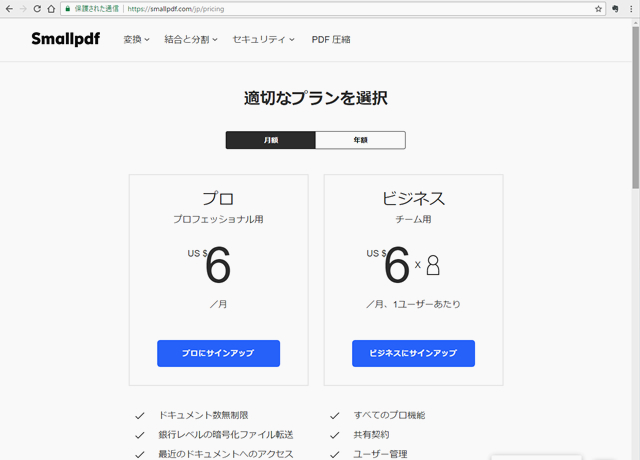Open PDF 圧縮 from the navigation bar
Viewport: 640px width, 460px height.
(331, 40)
